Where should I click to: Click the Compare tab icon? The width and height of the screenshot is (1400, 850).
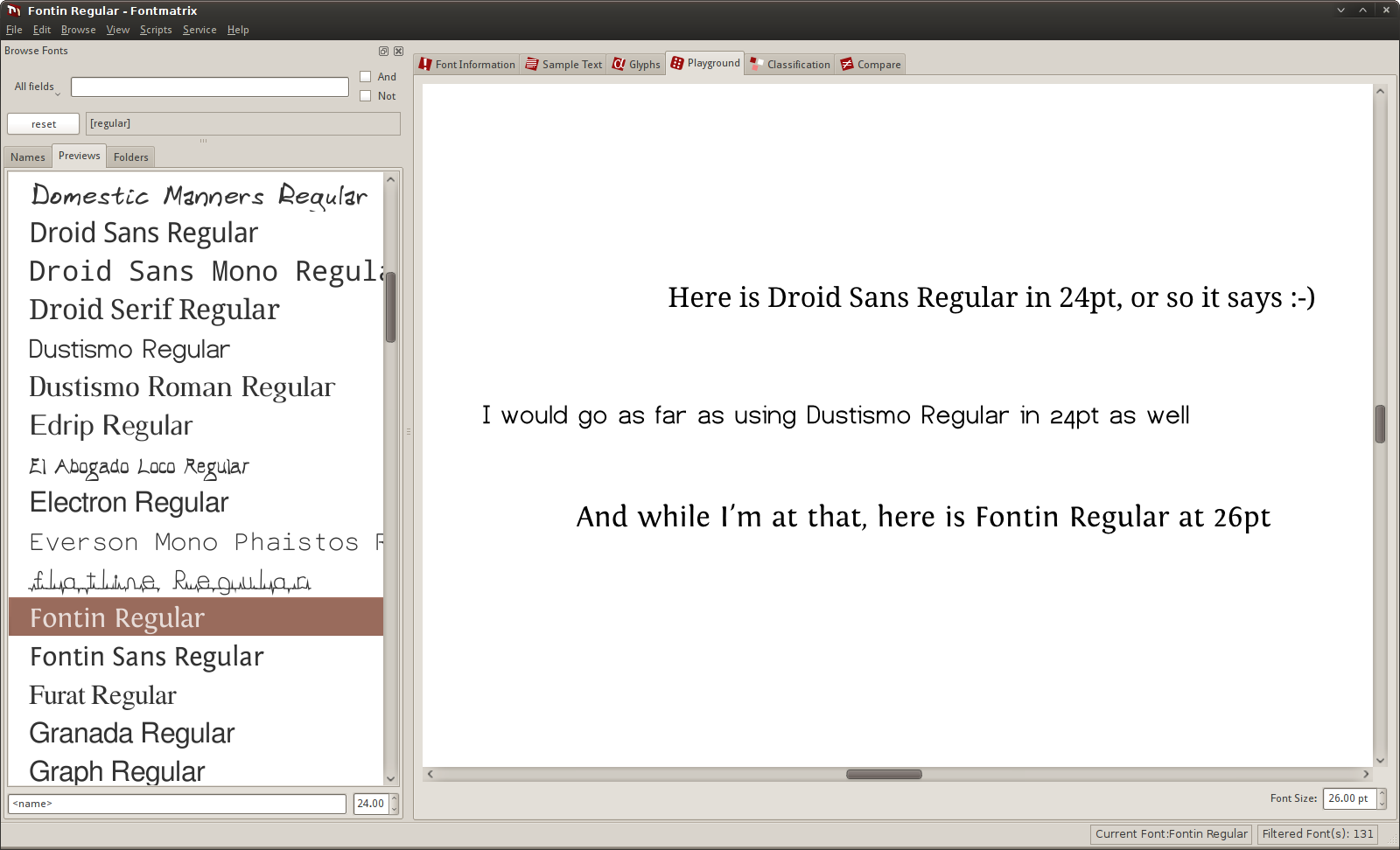847,64
